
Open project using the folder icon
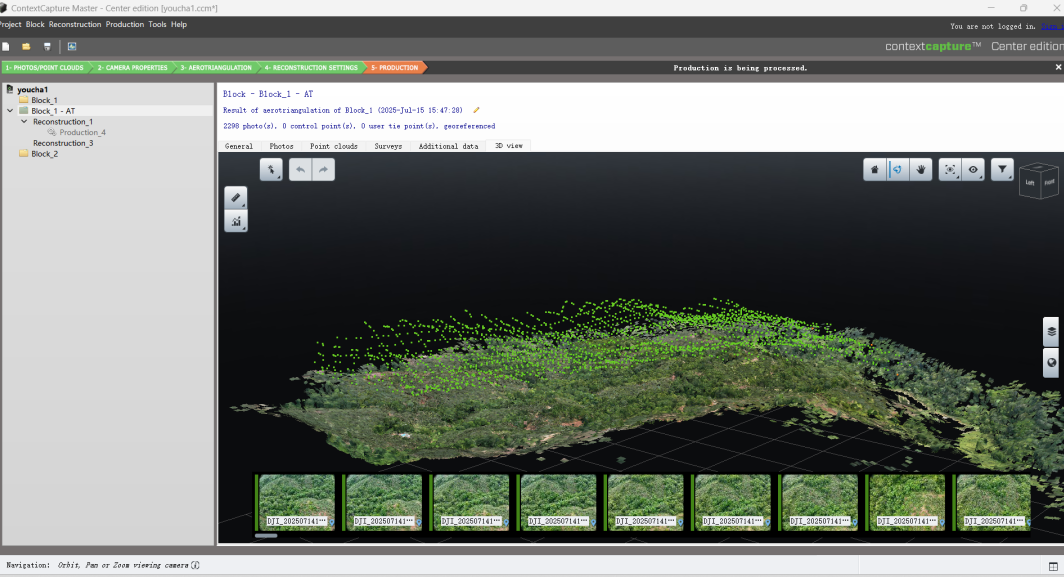[26, 46]
